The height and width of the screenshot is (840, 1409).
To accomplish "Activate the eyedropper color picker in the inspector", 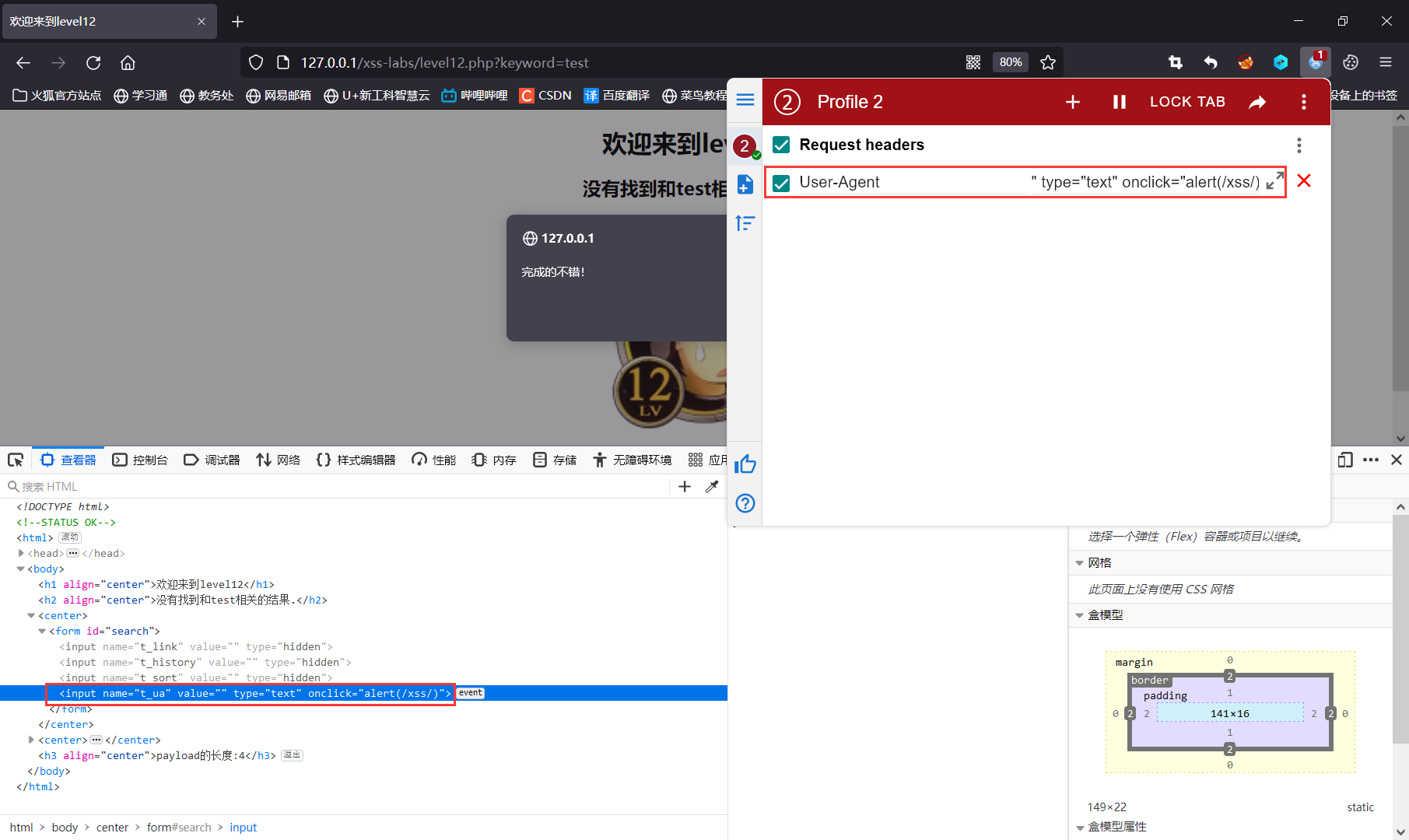I will (712, 486).
